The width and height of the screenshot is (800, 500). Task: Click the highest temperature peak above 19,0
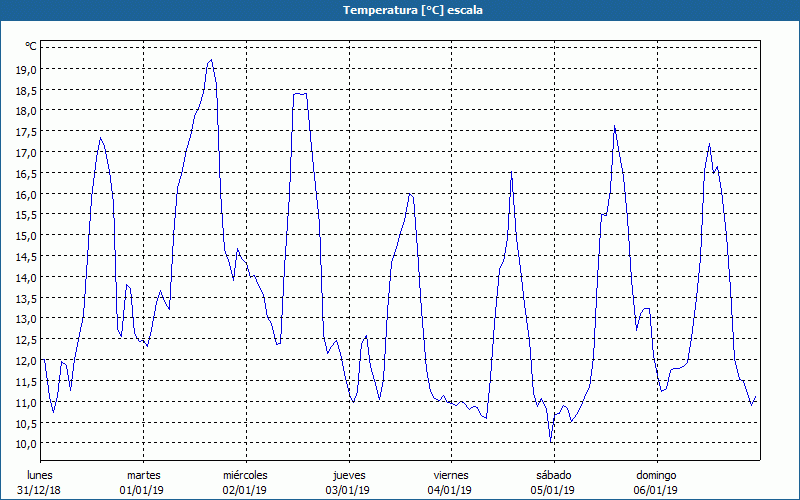211,60
